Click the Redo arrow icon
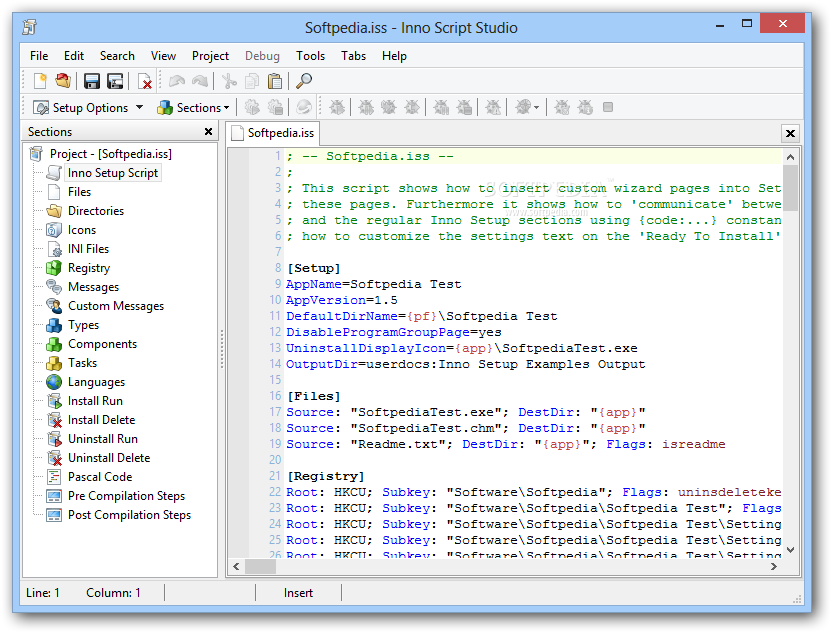832x633 pixels. pyautogui.click(x=200, y=81)
